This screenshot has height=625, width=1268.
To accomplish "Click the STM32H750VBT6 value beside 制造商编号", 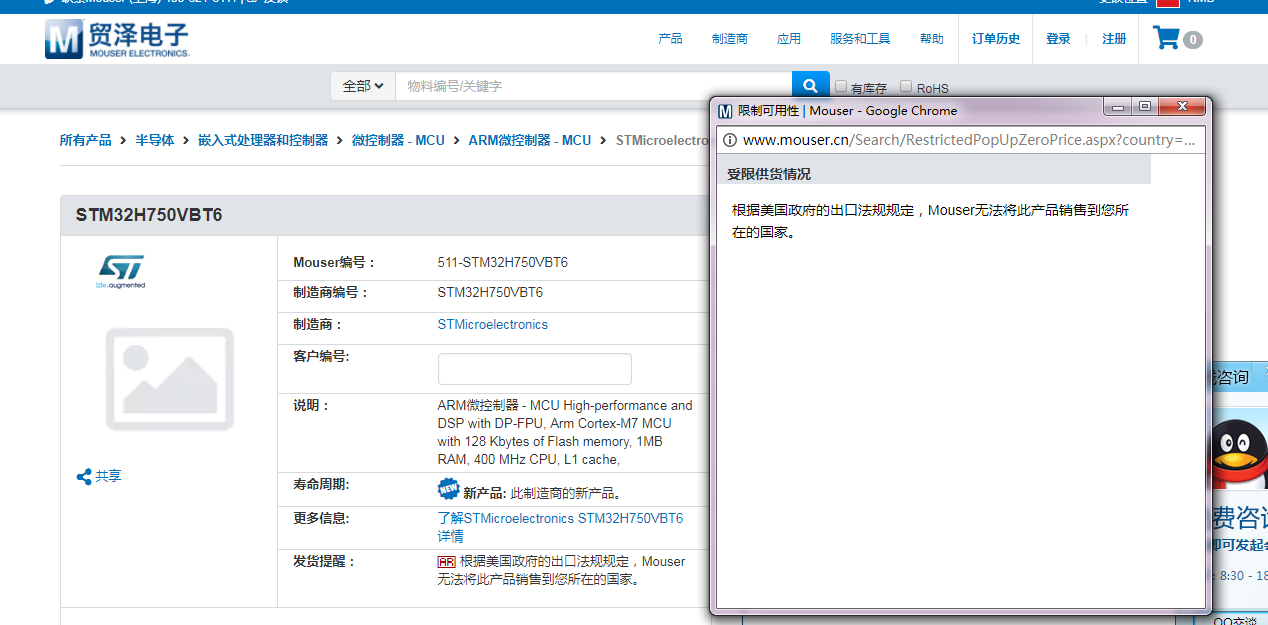I will point(491,293).
